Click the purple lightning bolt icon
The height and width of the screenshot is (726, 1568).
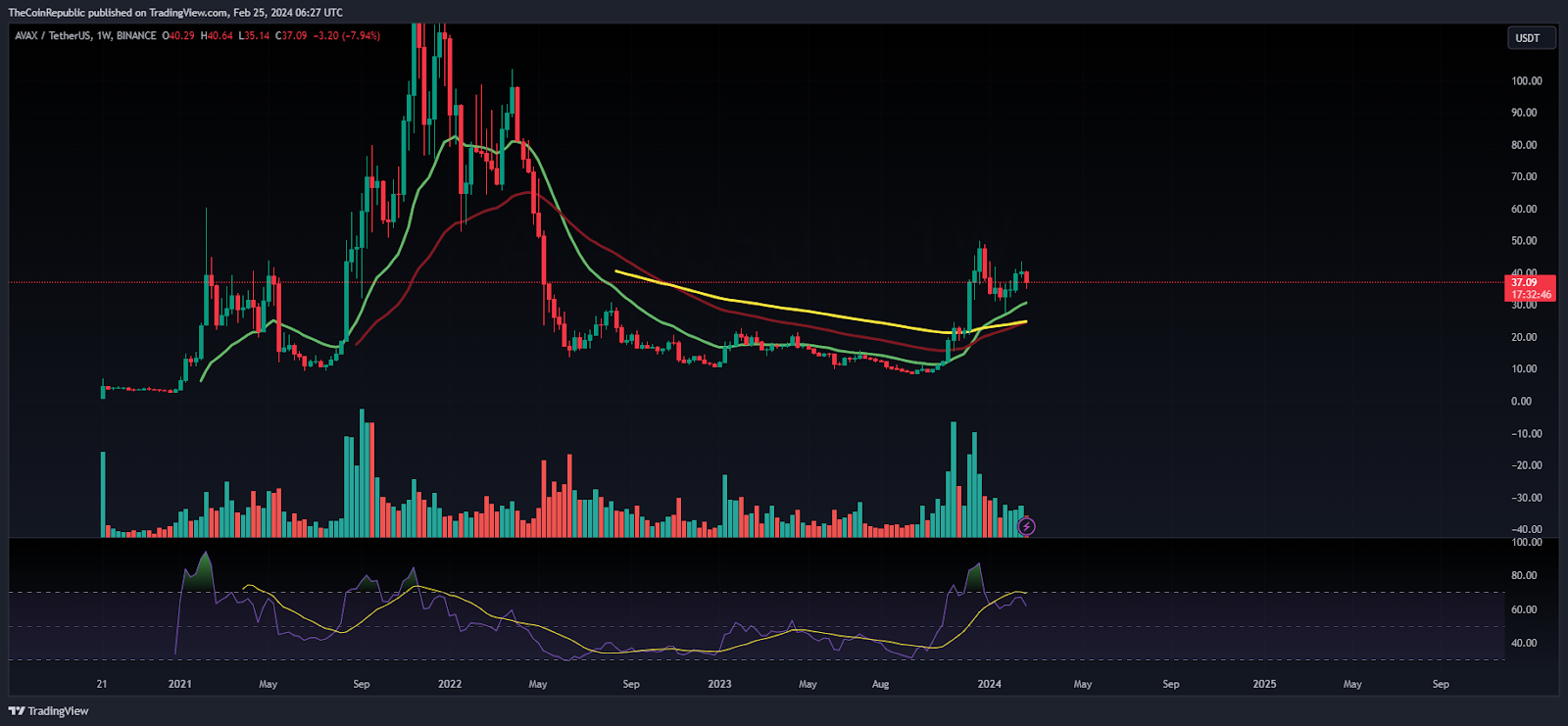pos(1026,526)
